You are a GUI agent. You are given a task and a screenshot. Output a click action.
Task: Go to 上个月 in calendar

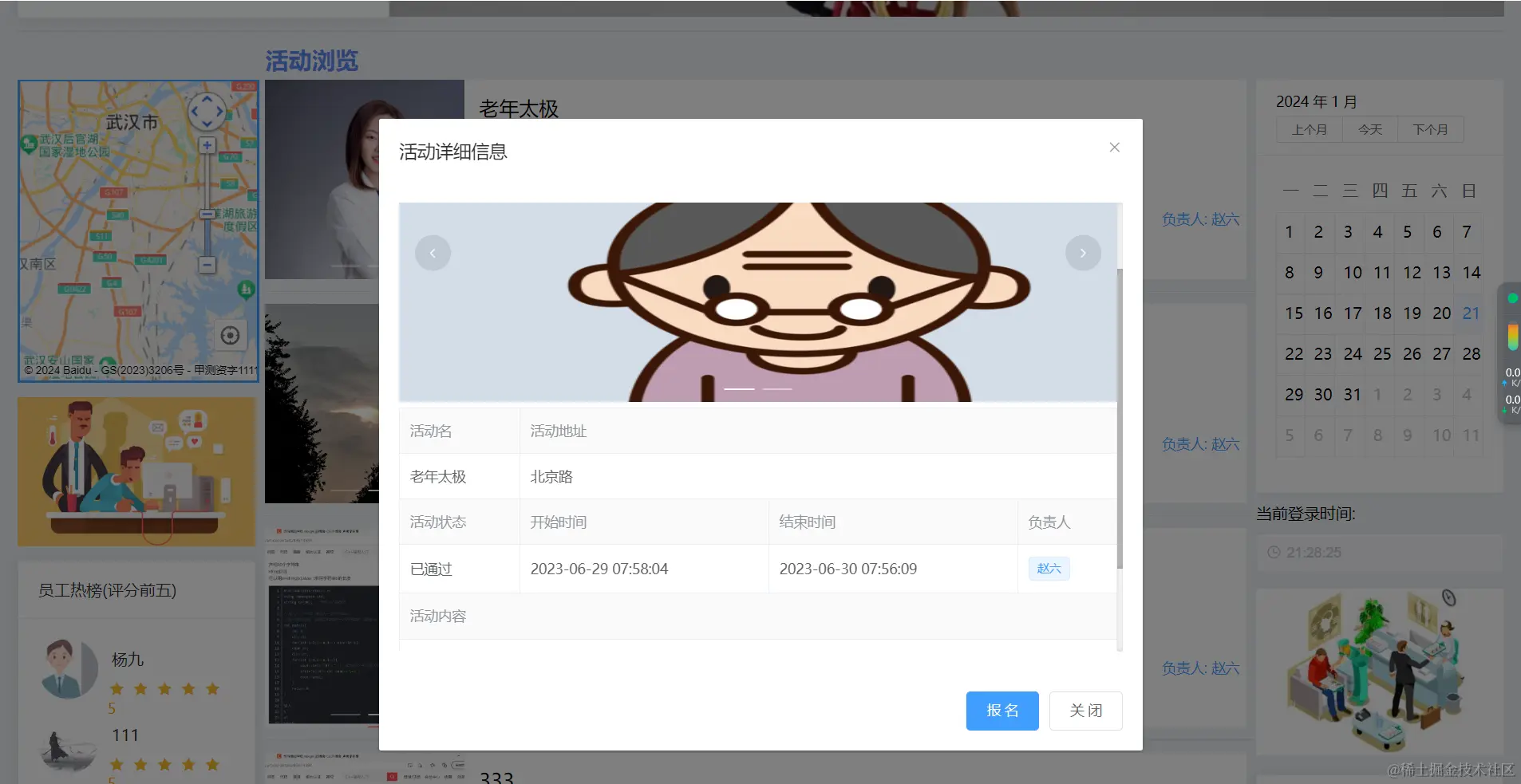click(x=1310, y=129)
